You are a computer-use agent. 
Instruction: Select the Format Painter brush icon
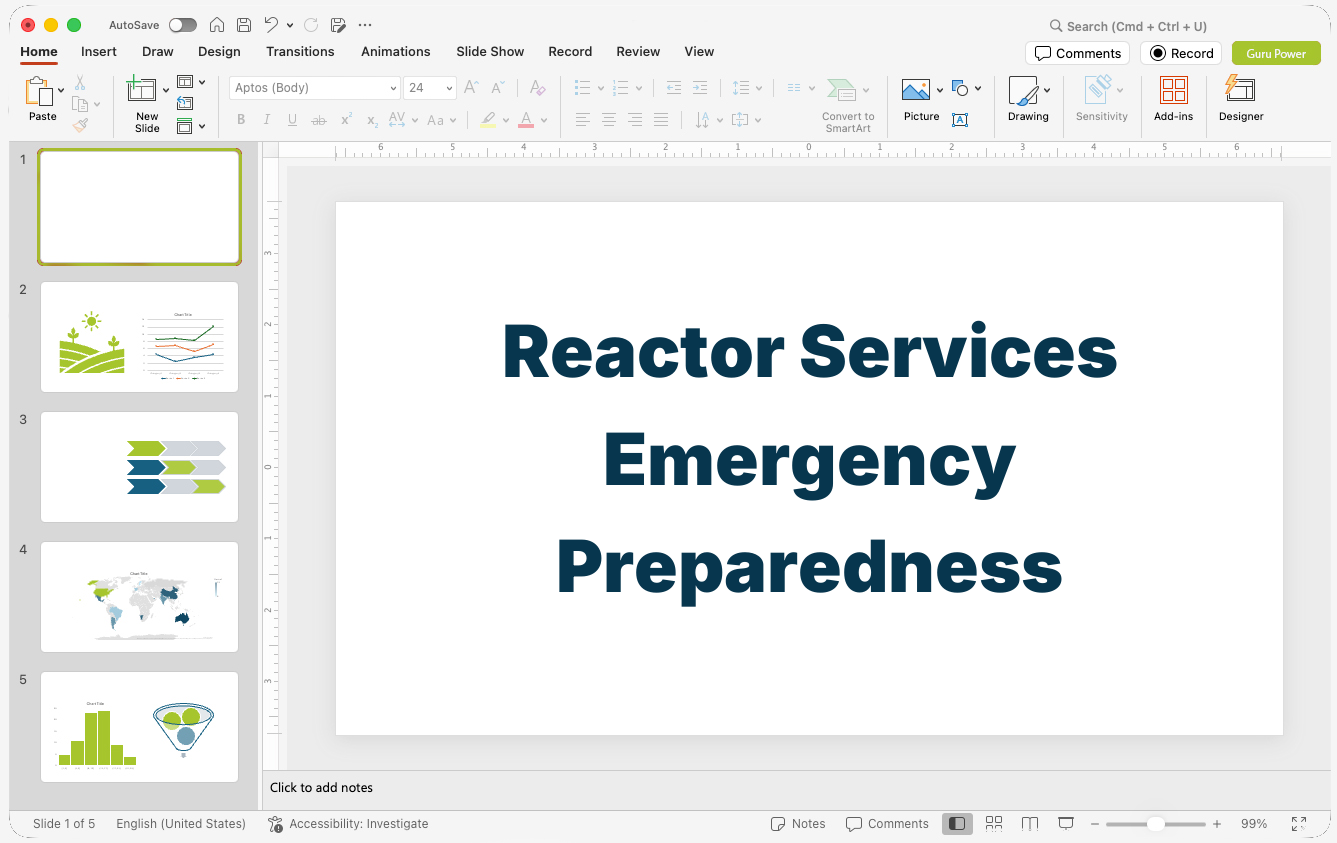click(x=80, y=125)
